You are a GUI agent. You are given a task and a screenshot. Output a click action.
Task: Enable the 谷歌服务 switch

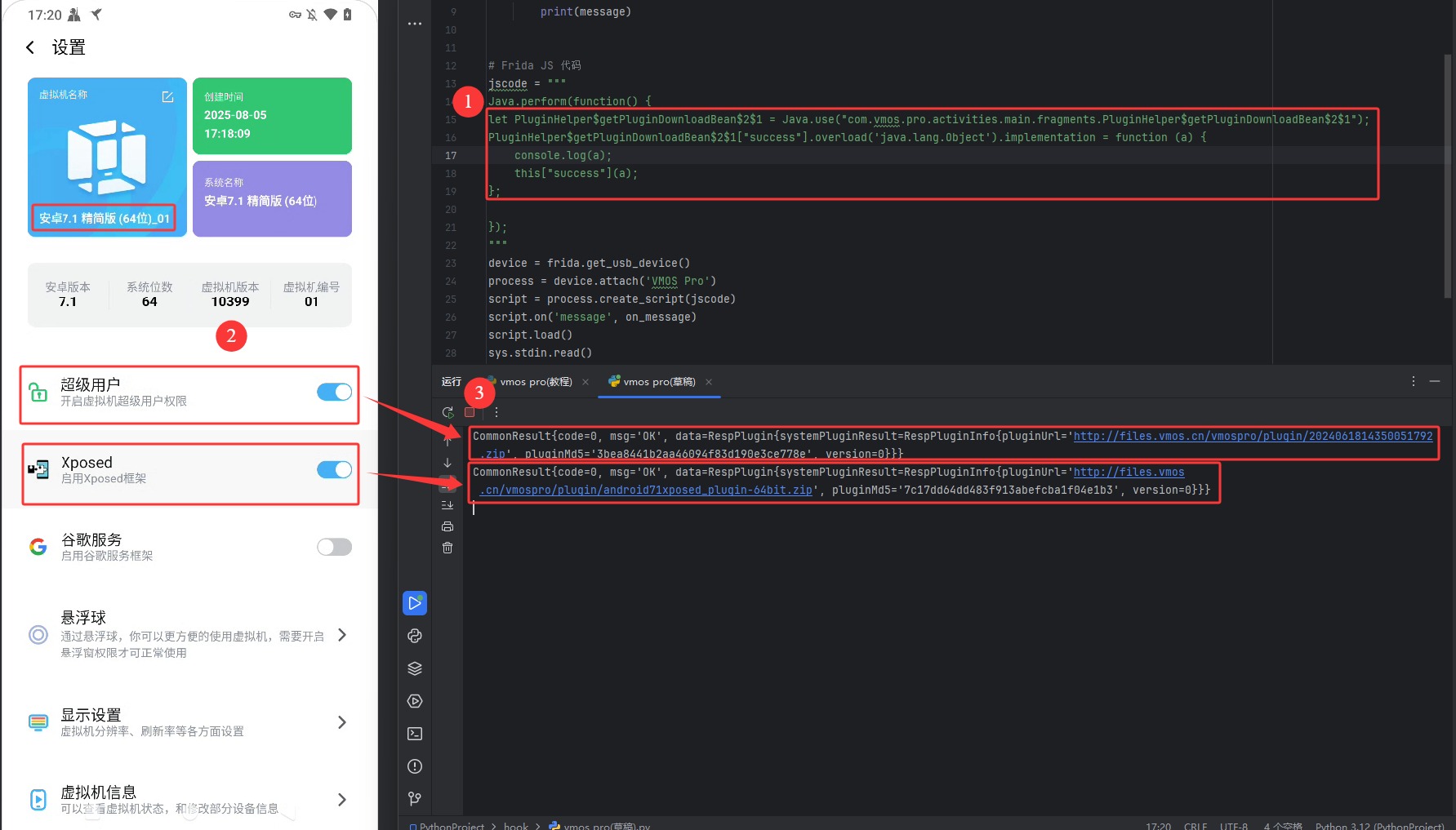[334, 547]
